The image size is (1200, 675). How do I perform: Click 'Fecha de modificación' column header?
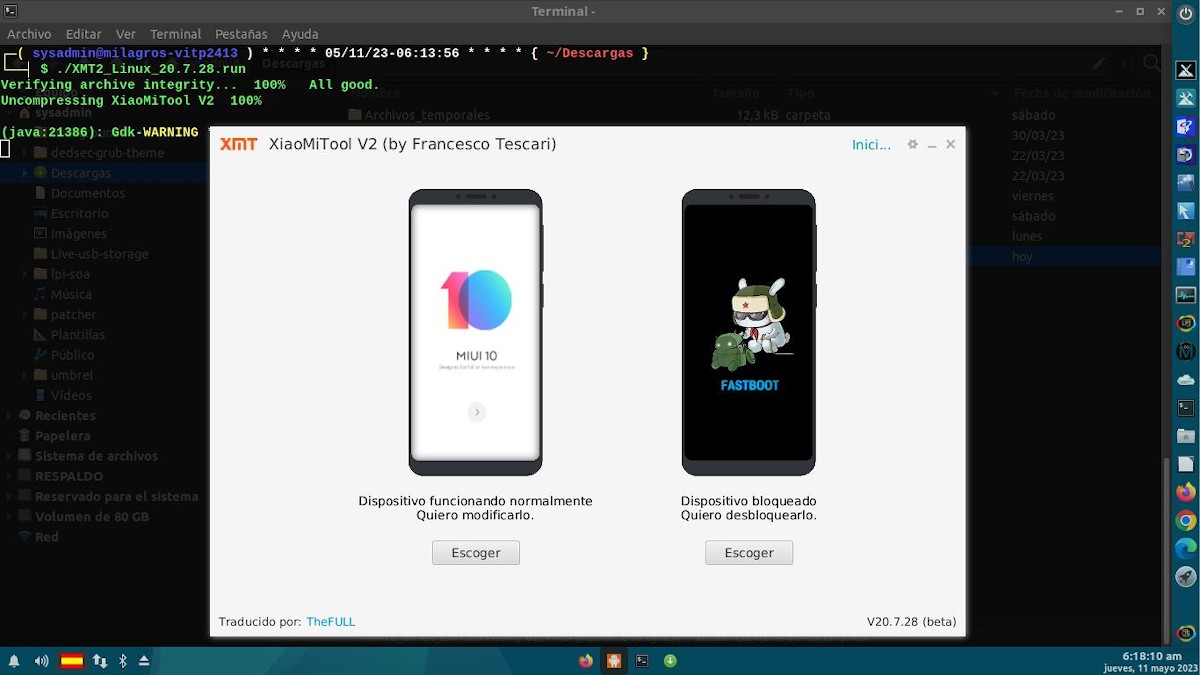1081,93
